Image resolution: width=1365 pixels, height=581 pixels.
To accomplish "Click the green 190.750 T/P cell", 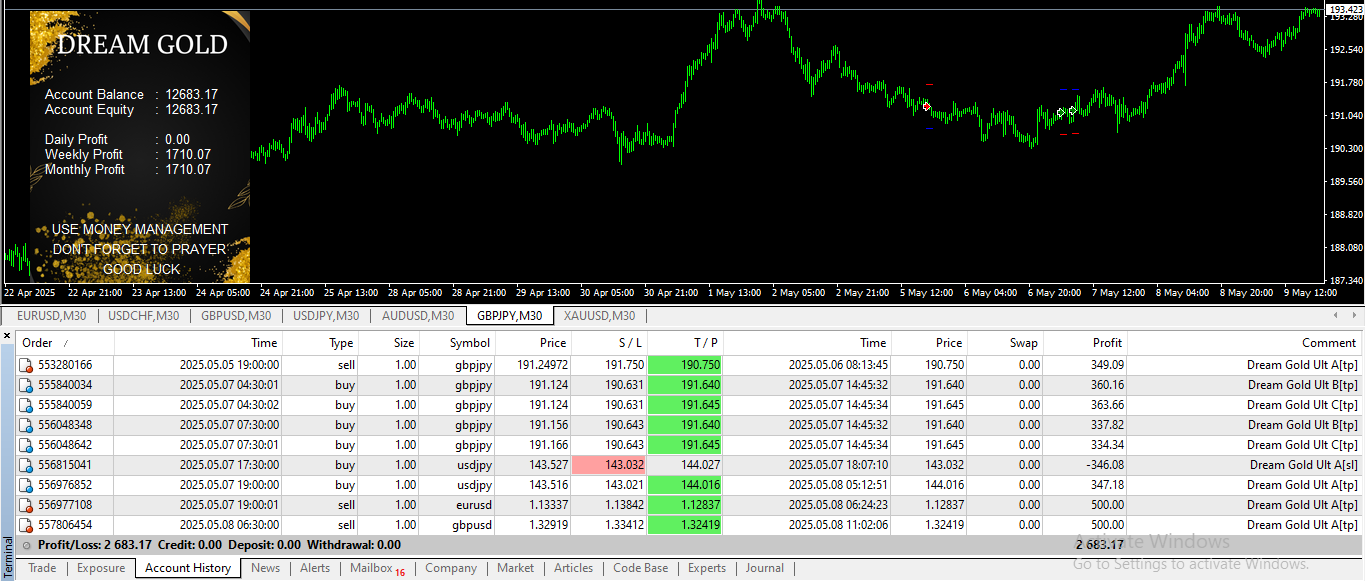I will (685, 365).
